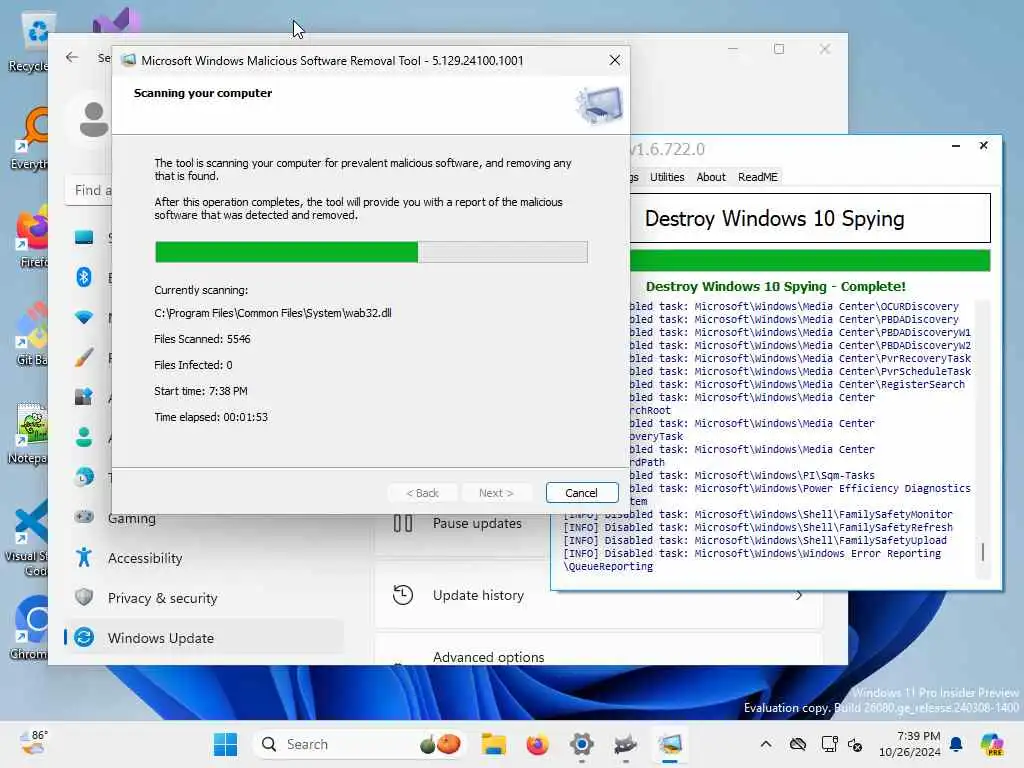Open ReadME menu in Destroy Windows 10 Spying
The width and height of the screenshot is (1024, 768).
758,177
